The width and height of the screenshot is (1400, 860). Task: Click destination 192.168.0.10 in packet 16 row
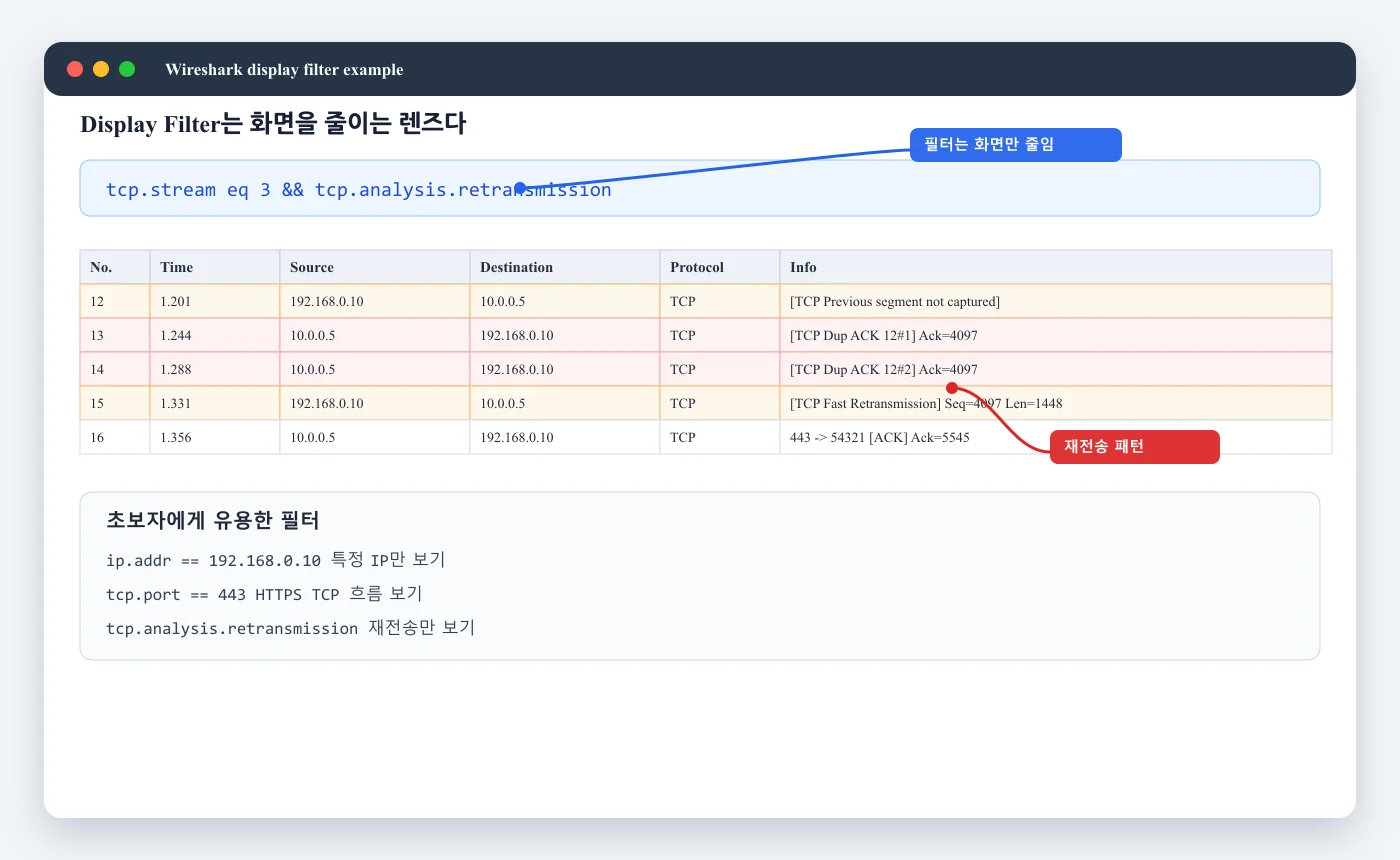pos(565,437)
